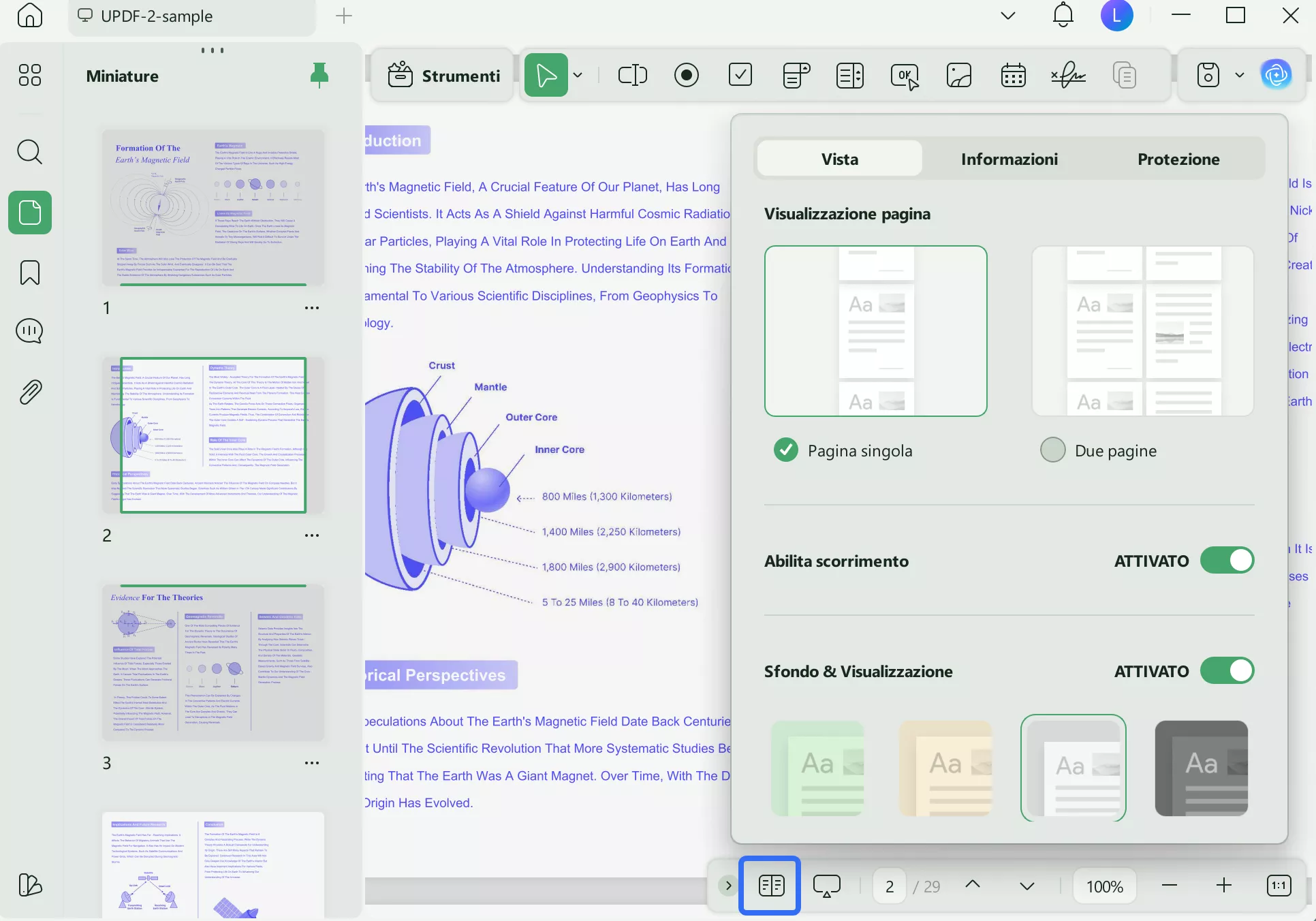Choose the Due pagine radio option
Image resolution: width=1316 pixels, height=921 pixels.
point(1052,450)
